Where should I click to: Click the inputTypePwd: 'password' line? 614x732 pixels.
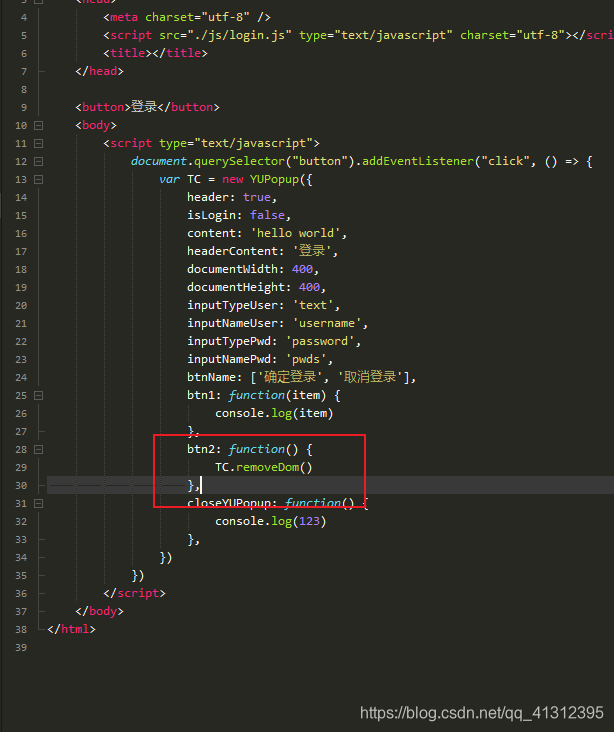274,341
